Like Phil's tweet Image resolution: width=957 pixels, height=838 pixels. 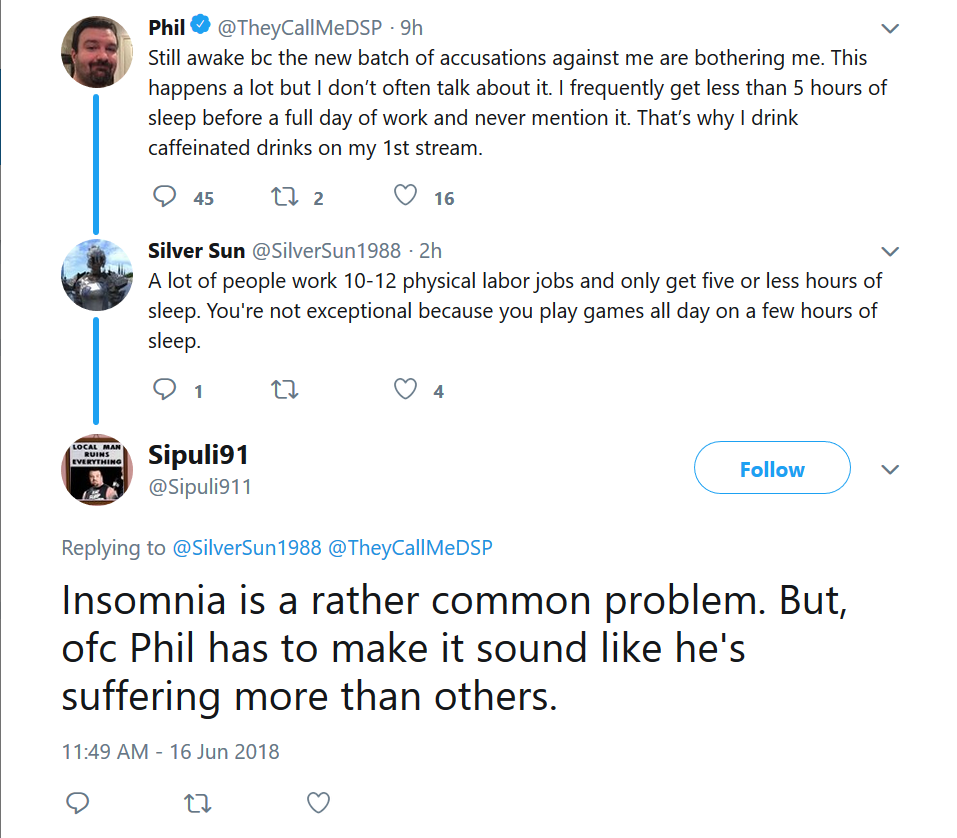[x=405, y=196]
